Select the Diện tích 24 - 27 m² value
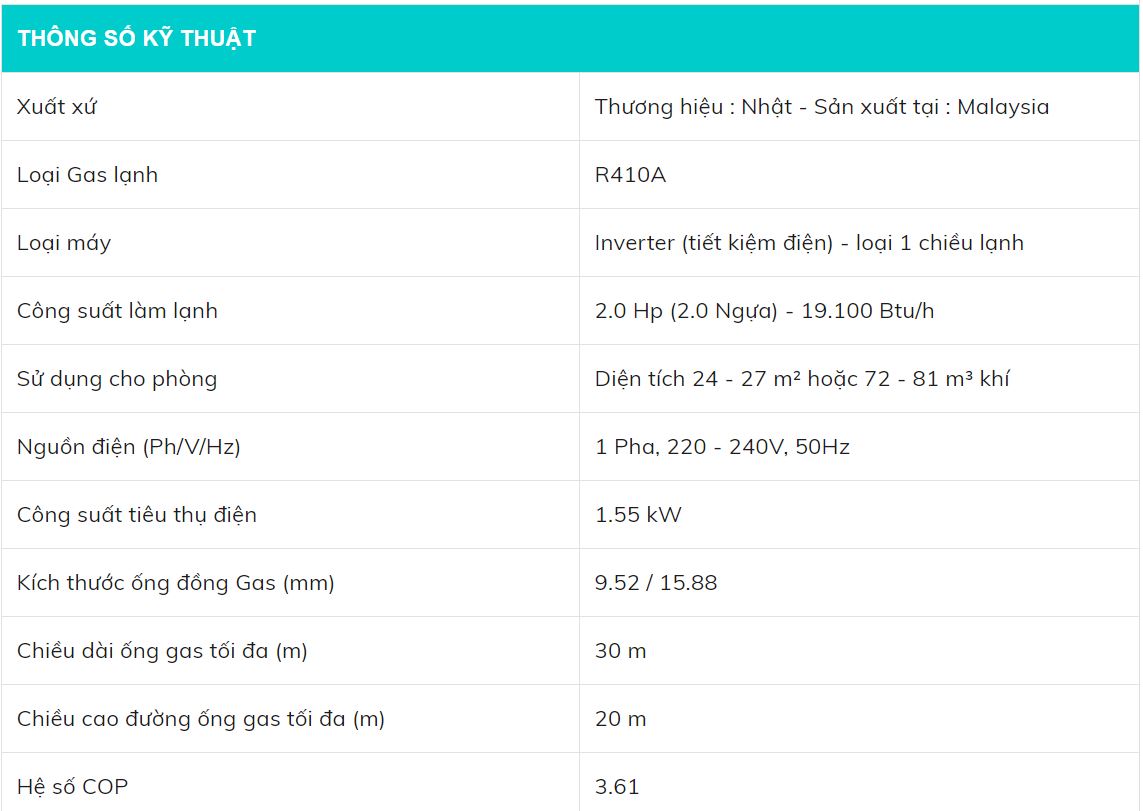Image resolution: width=1143 pixels, height=811 pixels. 801,379
